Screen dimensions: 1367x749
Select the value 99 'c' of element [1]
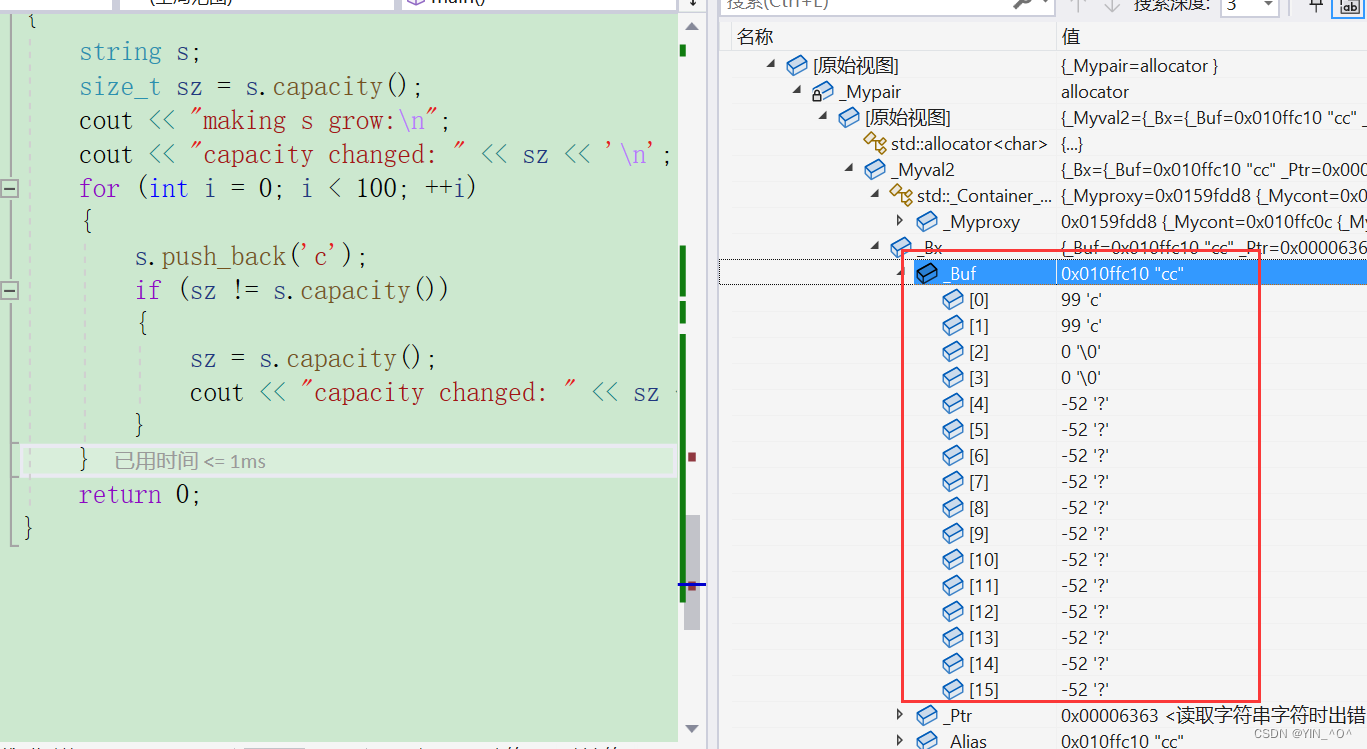click(x=1081, y=325)
